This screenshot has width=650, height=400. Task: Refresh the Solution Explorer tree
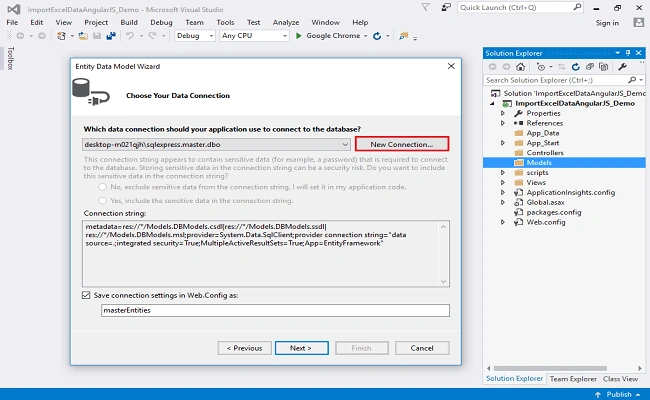click(x=575, y=67)
